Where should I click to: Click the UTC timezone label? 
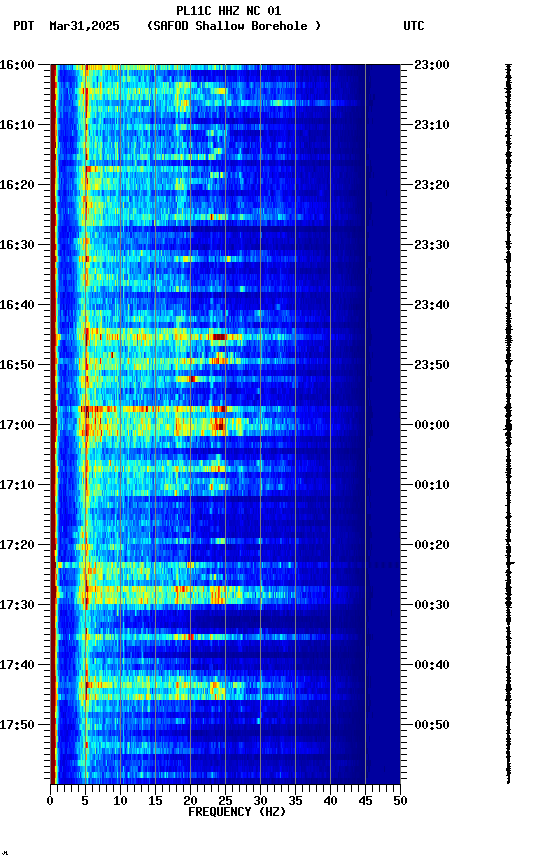(414, 26)
